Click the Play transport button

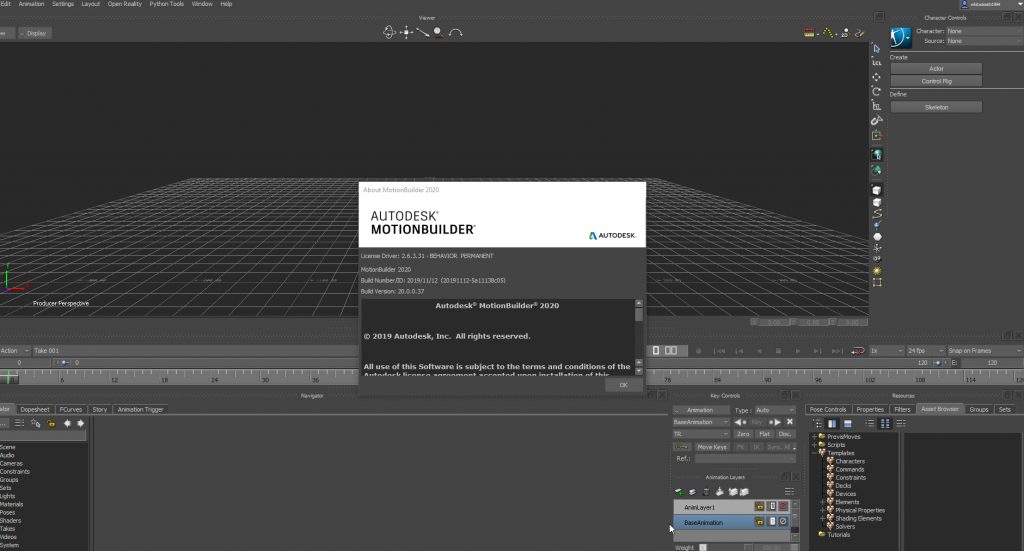click(797, 351)
